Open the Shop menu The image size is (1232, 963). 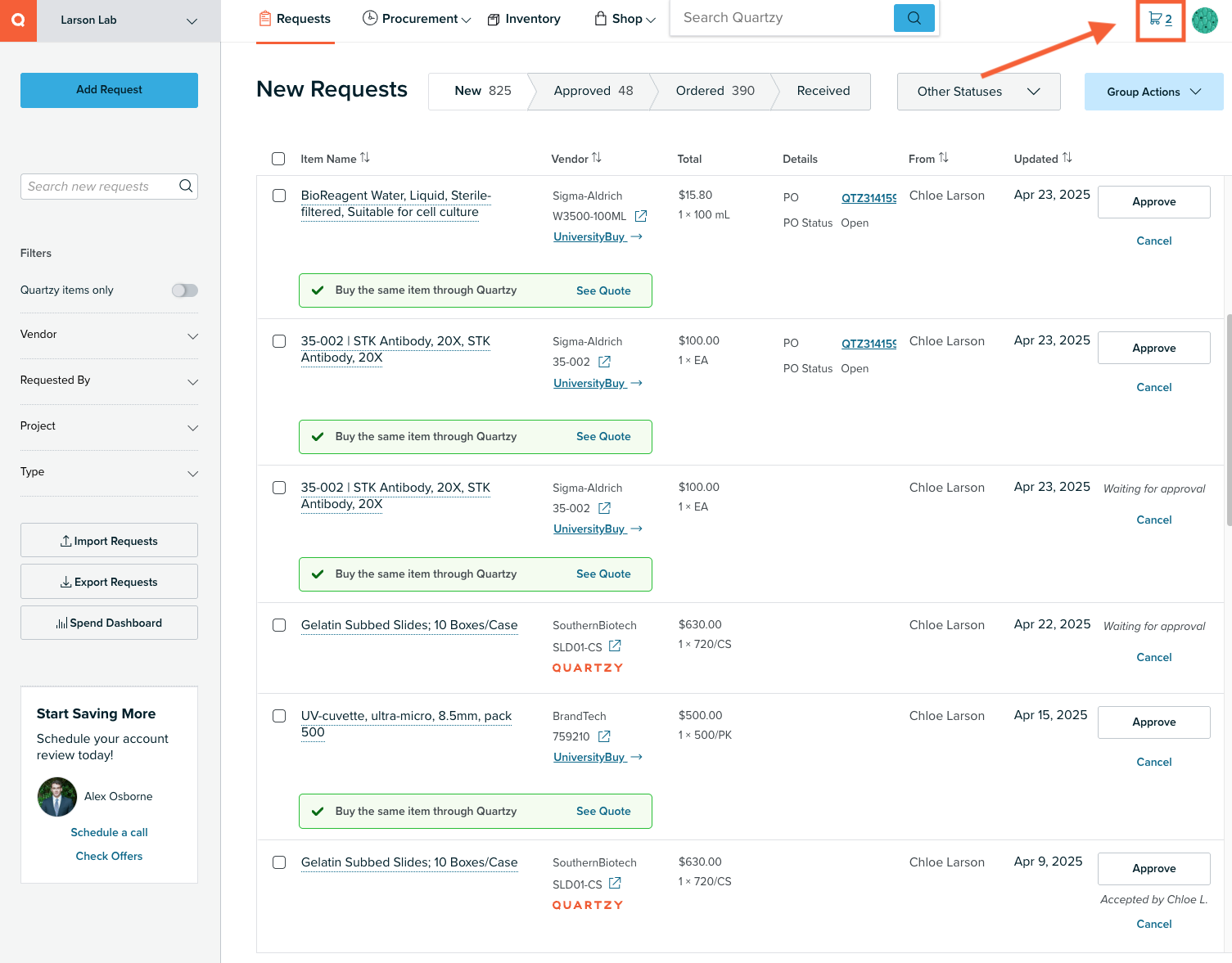[x=625, y=19]
